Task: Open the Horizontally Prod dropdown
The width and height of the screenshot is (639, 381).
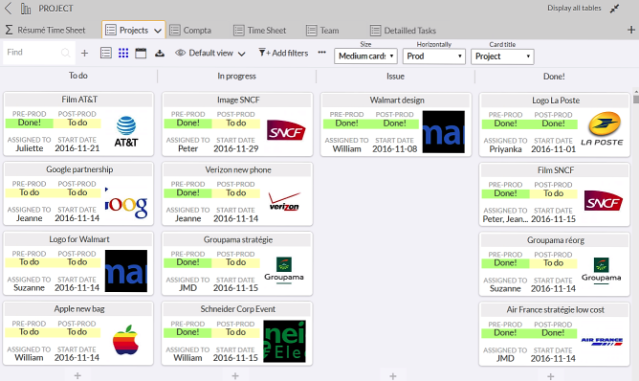Action: point(434,56)
